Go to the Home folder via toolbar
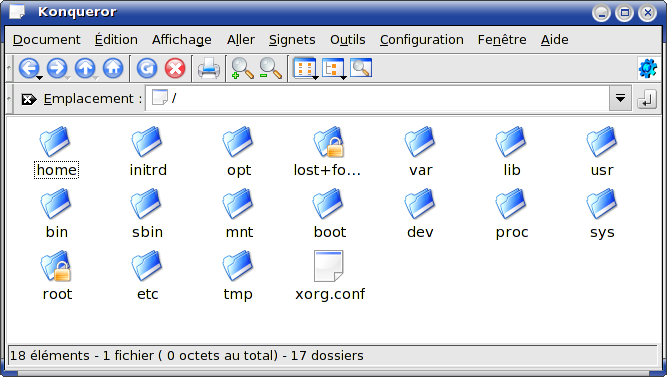Screen dimensions: 667x377 (x=113, y=68)
